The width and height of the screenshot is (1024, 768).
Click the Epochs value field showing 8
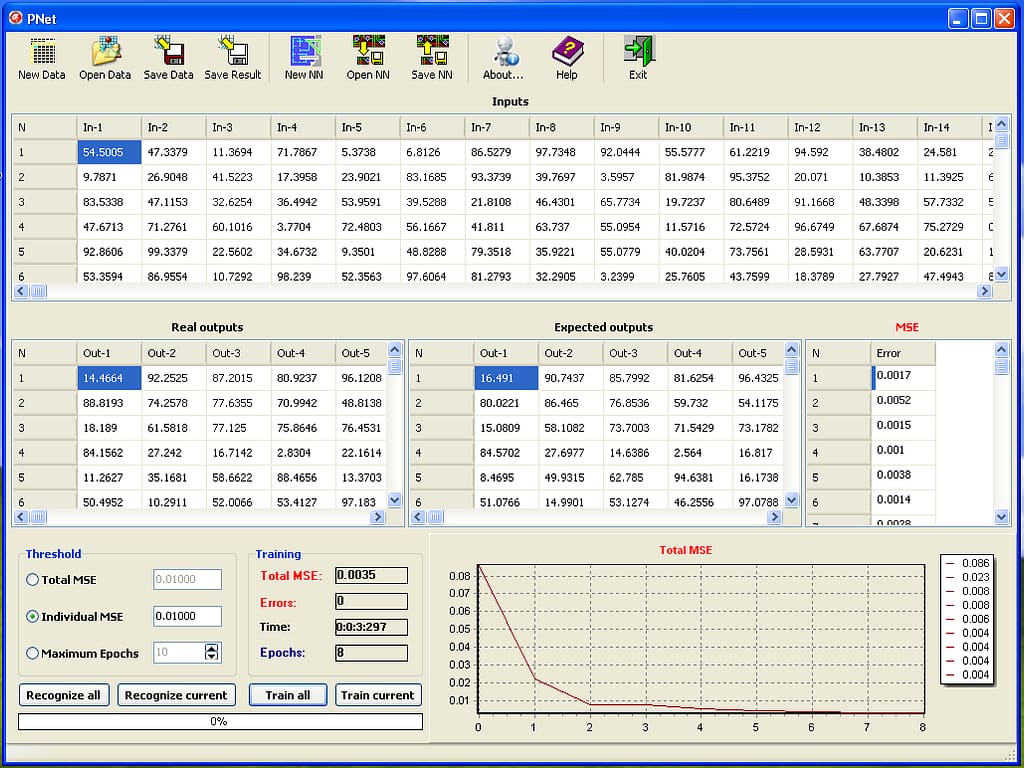coord(371,652)
